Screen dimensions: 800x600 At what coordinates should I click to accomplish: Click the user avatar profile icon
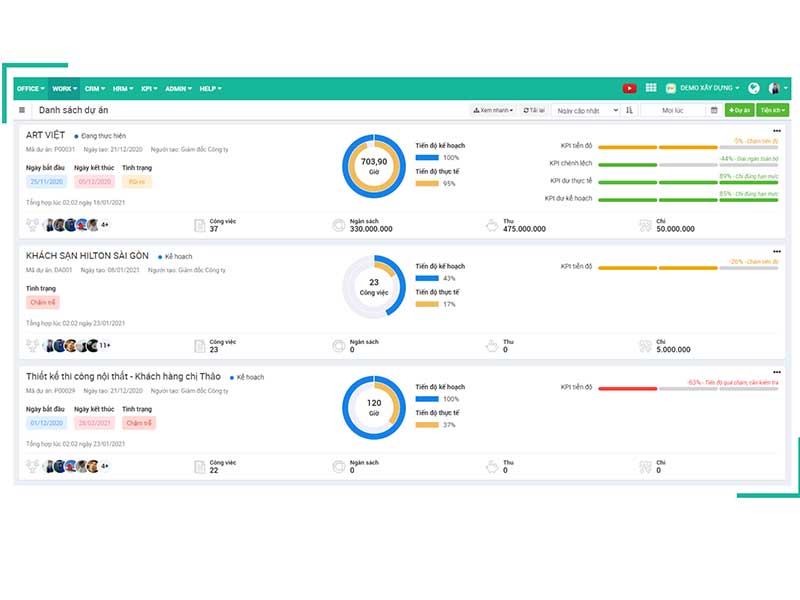[774, 88]
